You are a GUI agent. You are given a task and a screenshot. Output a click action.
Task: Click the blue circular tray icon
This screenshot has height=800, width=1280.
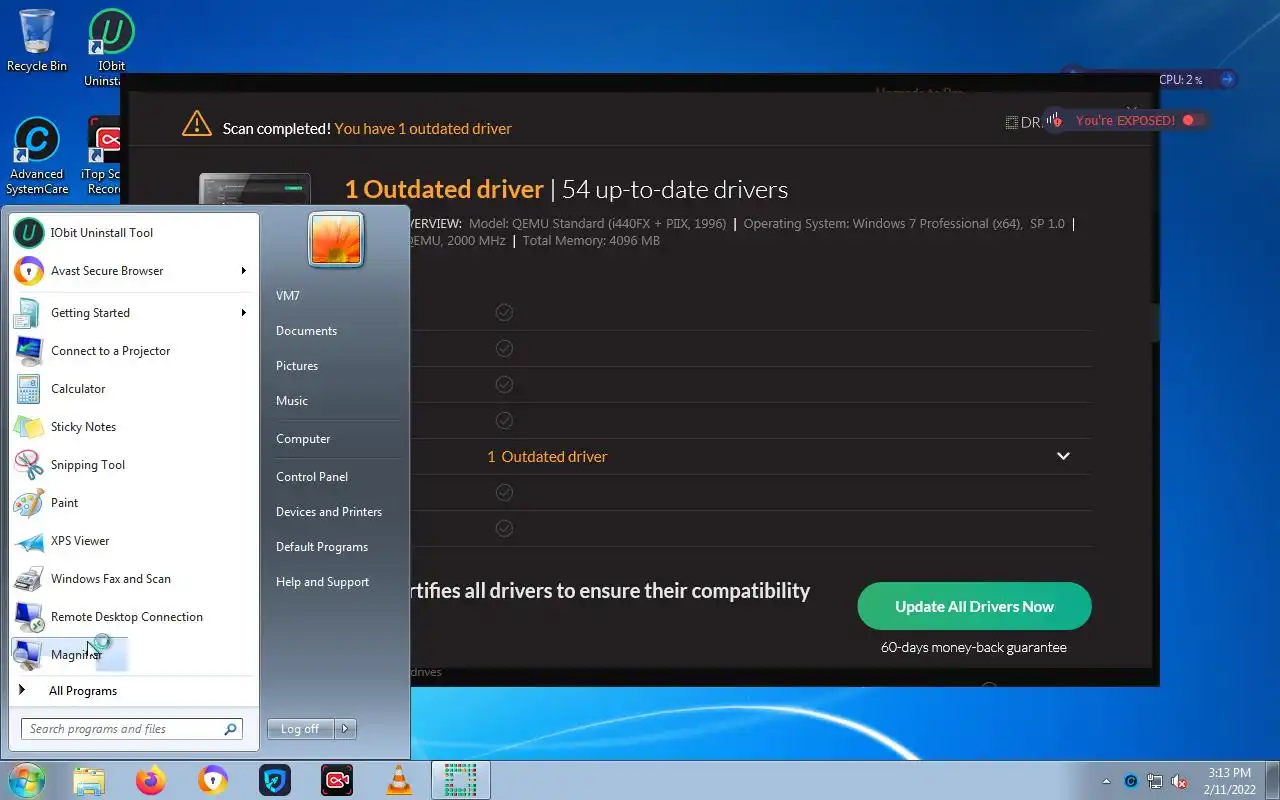click(1131, 781)
